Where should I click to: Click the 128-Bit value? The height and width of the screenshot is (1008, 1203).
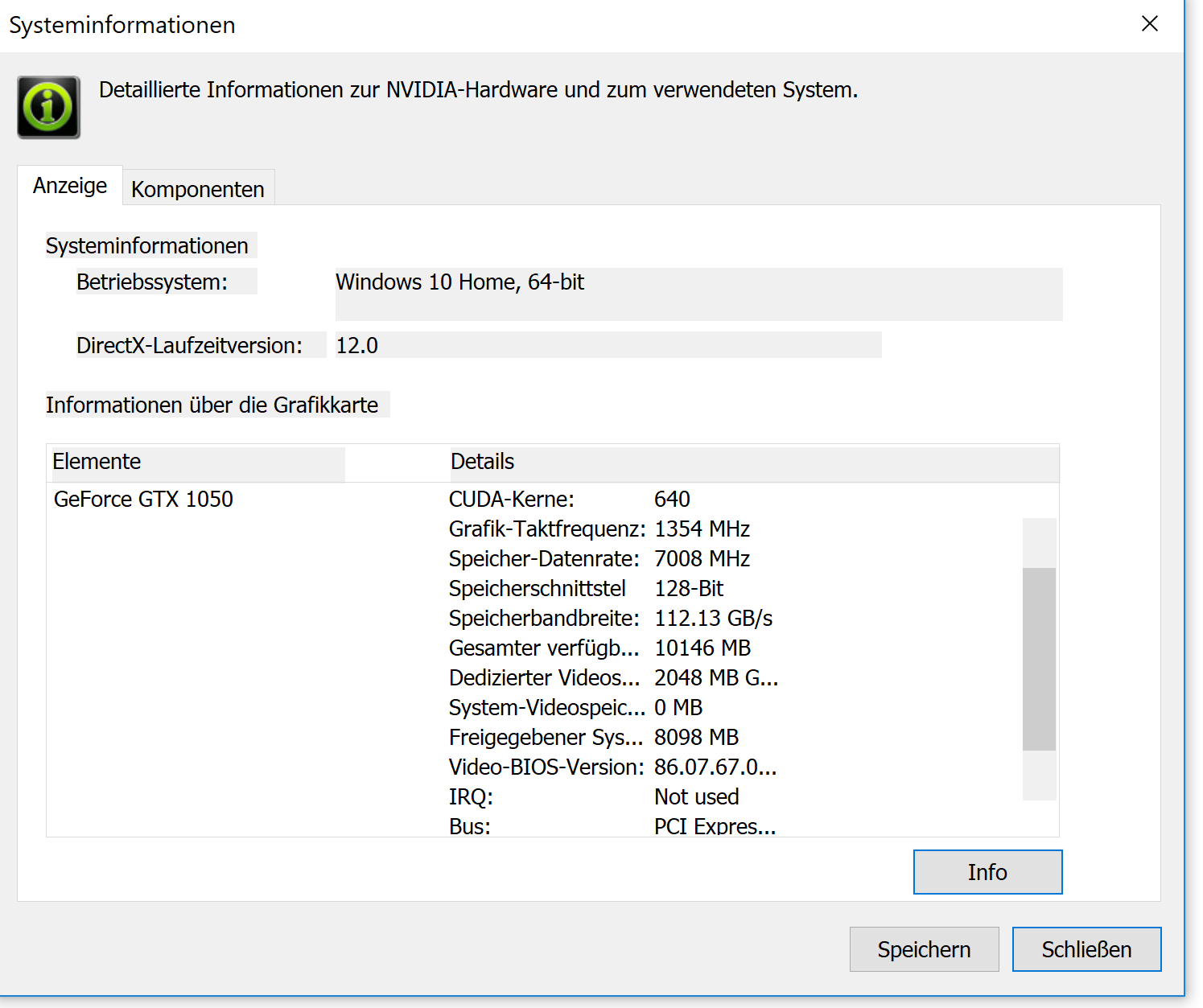coord(689,589)
